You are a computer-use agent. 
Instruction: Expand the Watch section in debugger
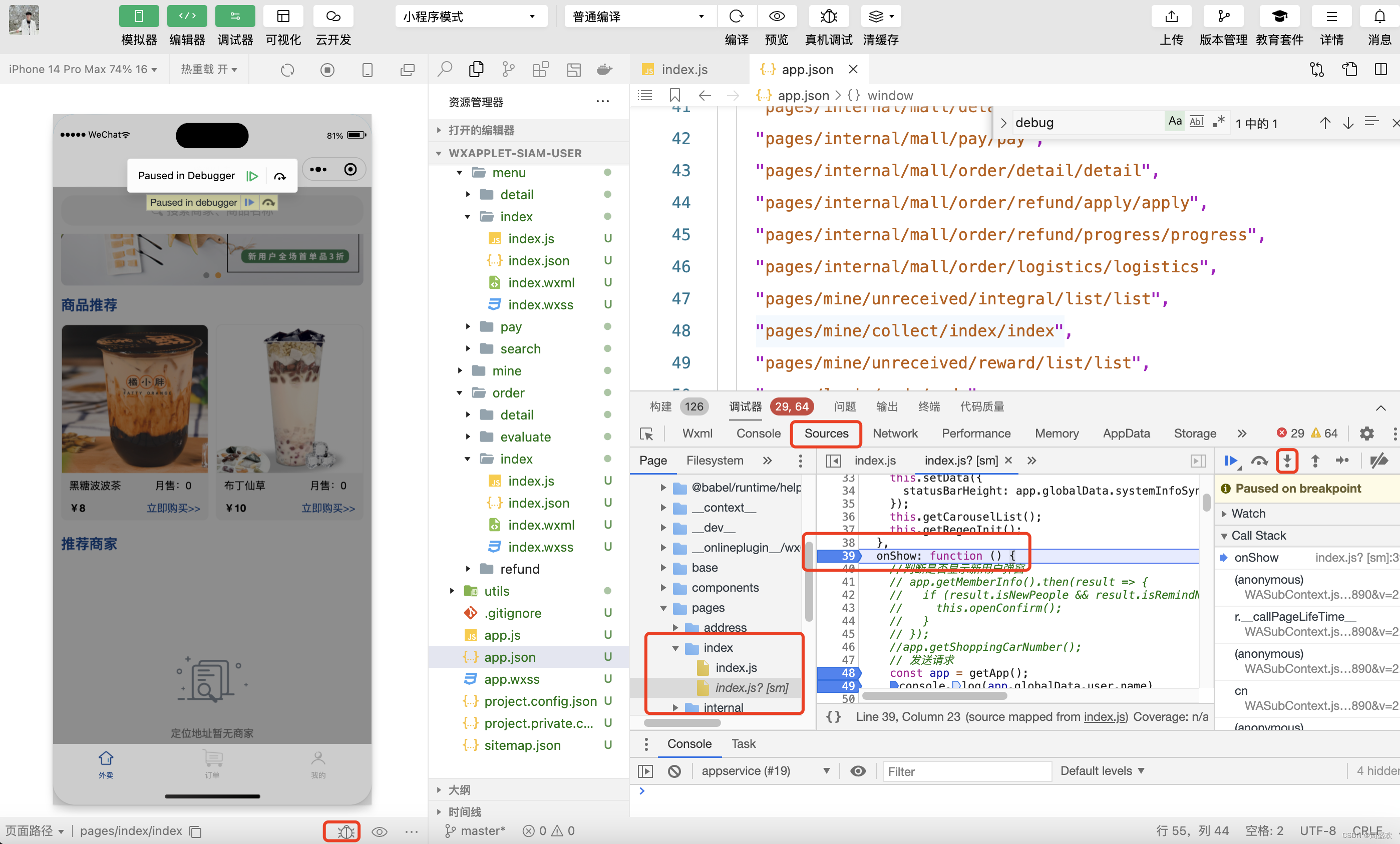[1248, 514]
